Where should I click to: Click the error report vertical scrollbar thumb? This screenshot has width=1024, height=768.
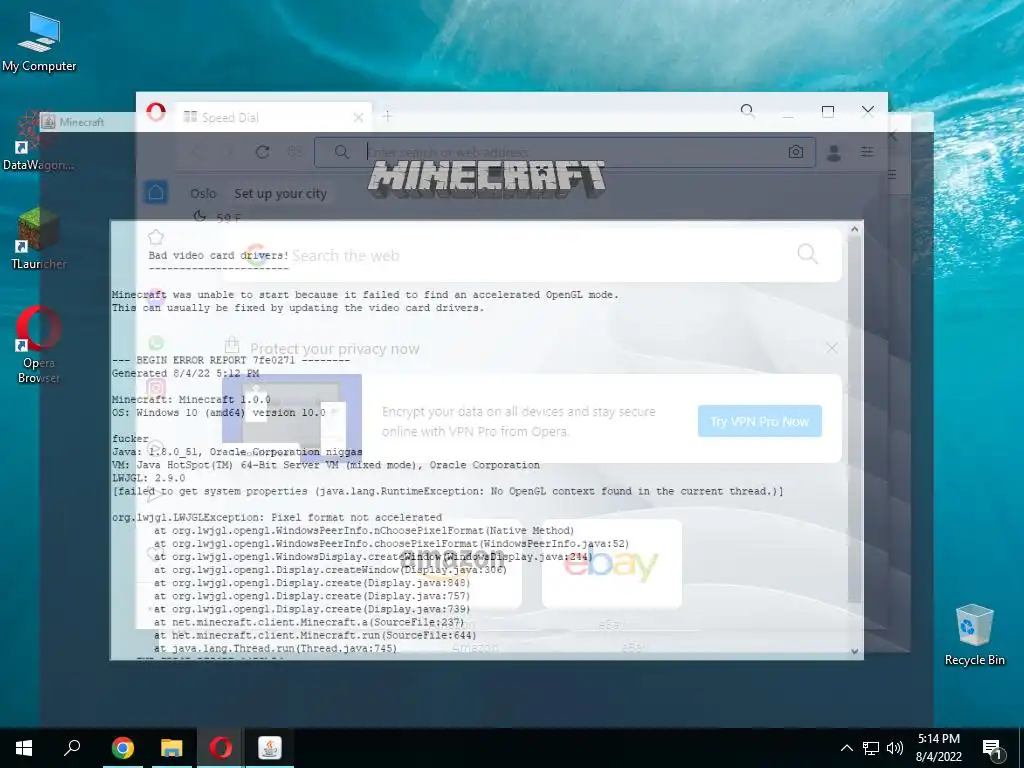(854, 419)
